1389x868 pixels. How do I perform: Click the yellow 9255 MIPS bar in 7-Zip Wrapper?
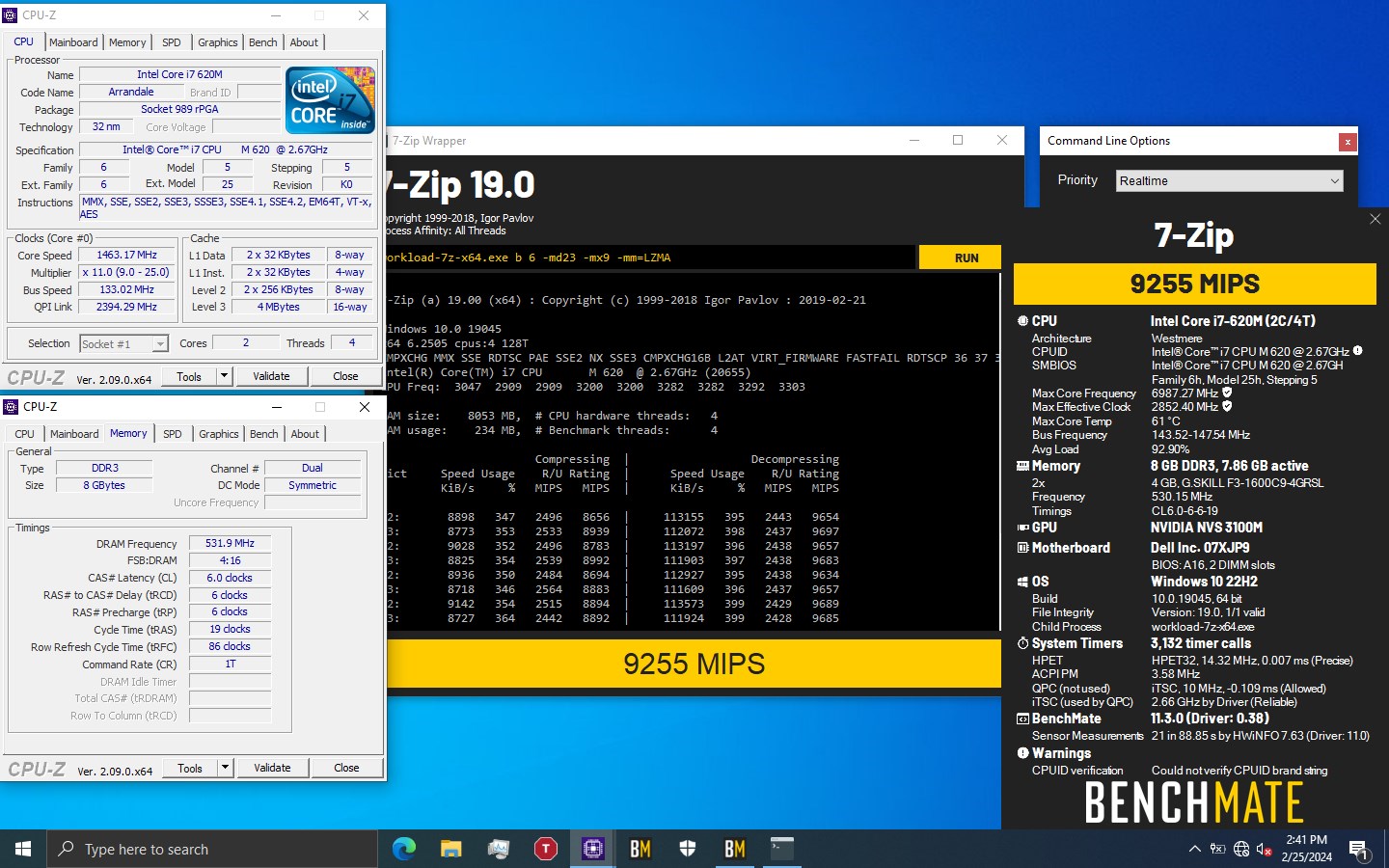coord(694,664)
